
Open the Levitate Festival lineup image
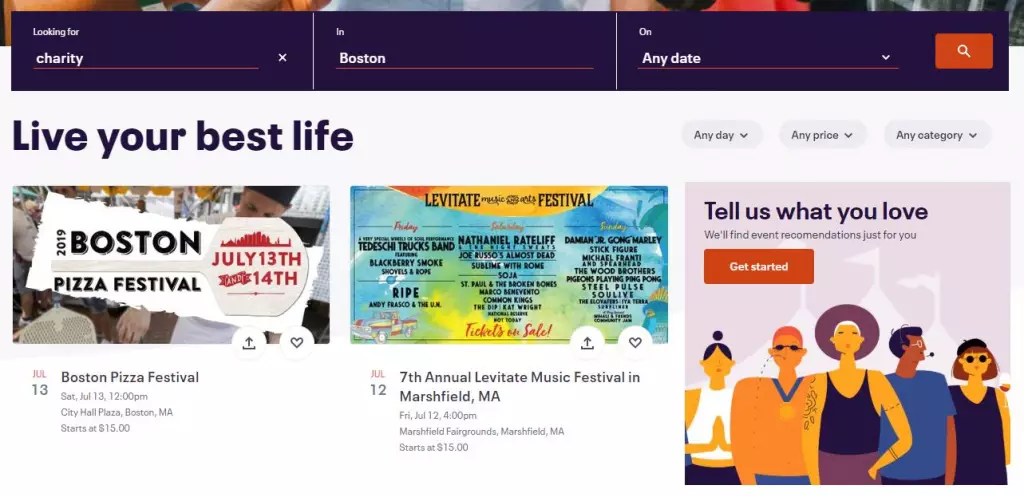click(x=509, y=265)
